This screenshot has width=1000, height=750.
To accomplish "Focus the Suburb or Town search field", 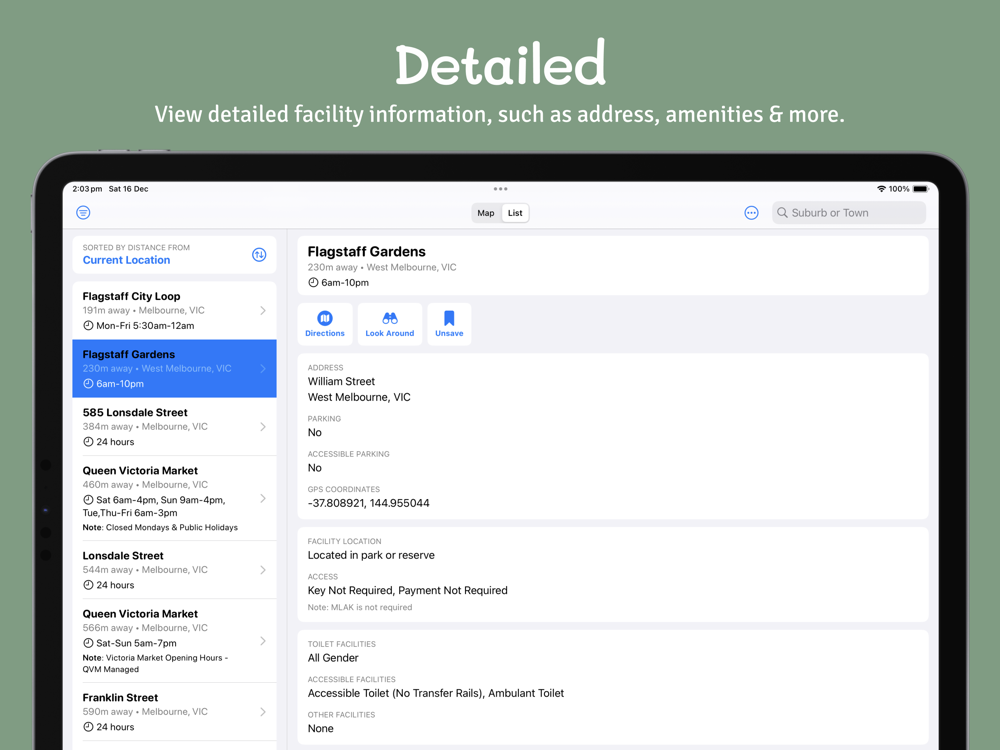I will coord(849,213).
